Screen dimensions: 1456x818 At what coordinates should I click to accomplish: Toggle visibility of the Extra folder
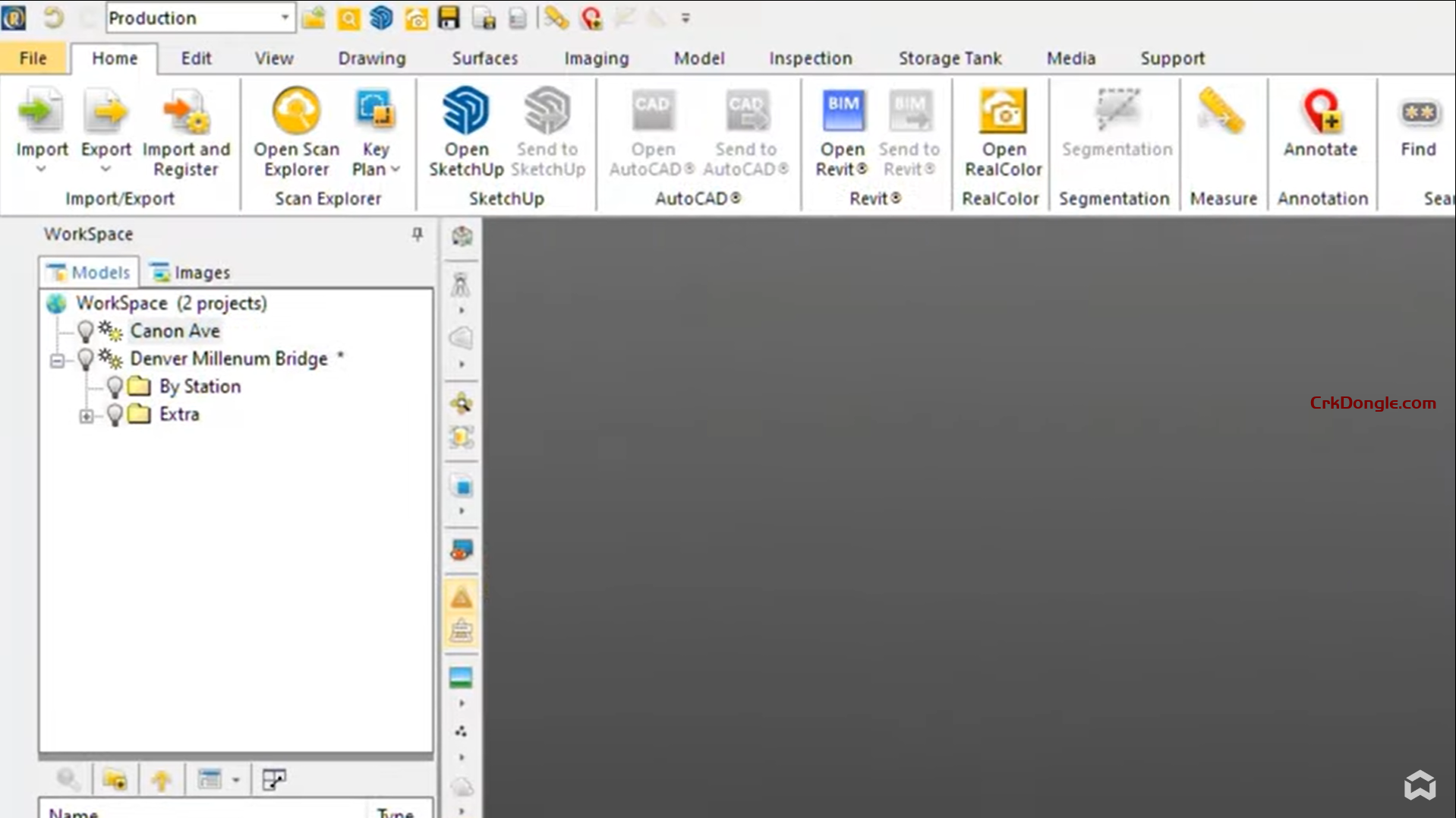tap(115, 414)
